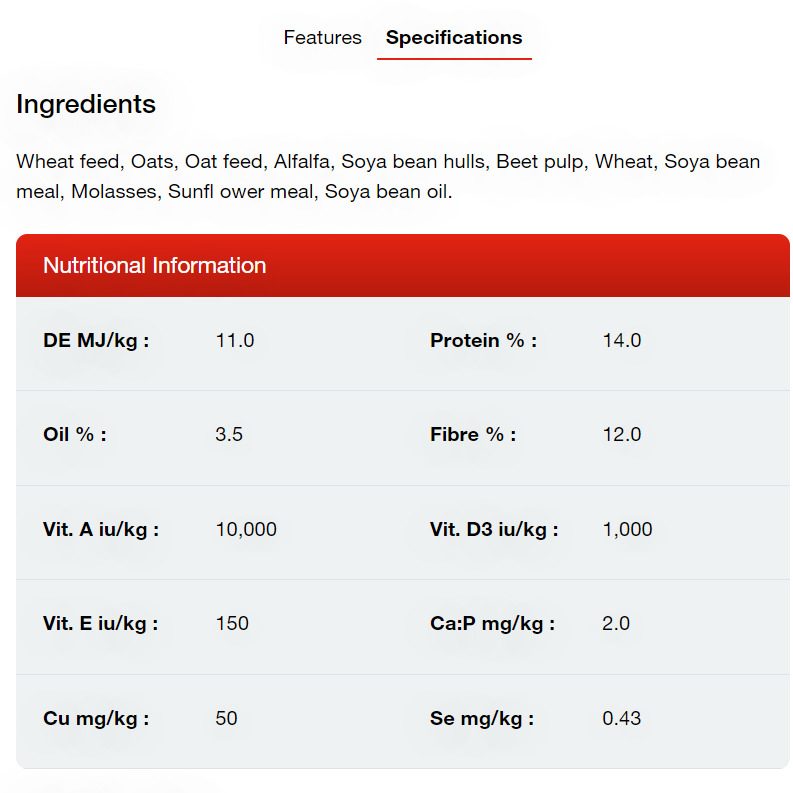Image resolution: width=793 pixels, height=793 pixels.
Task: Click the Protein value 14.0
Action: tap(621, 340)
